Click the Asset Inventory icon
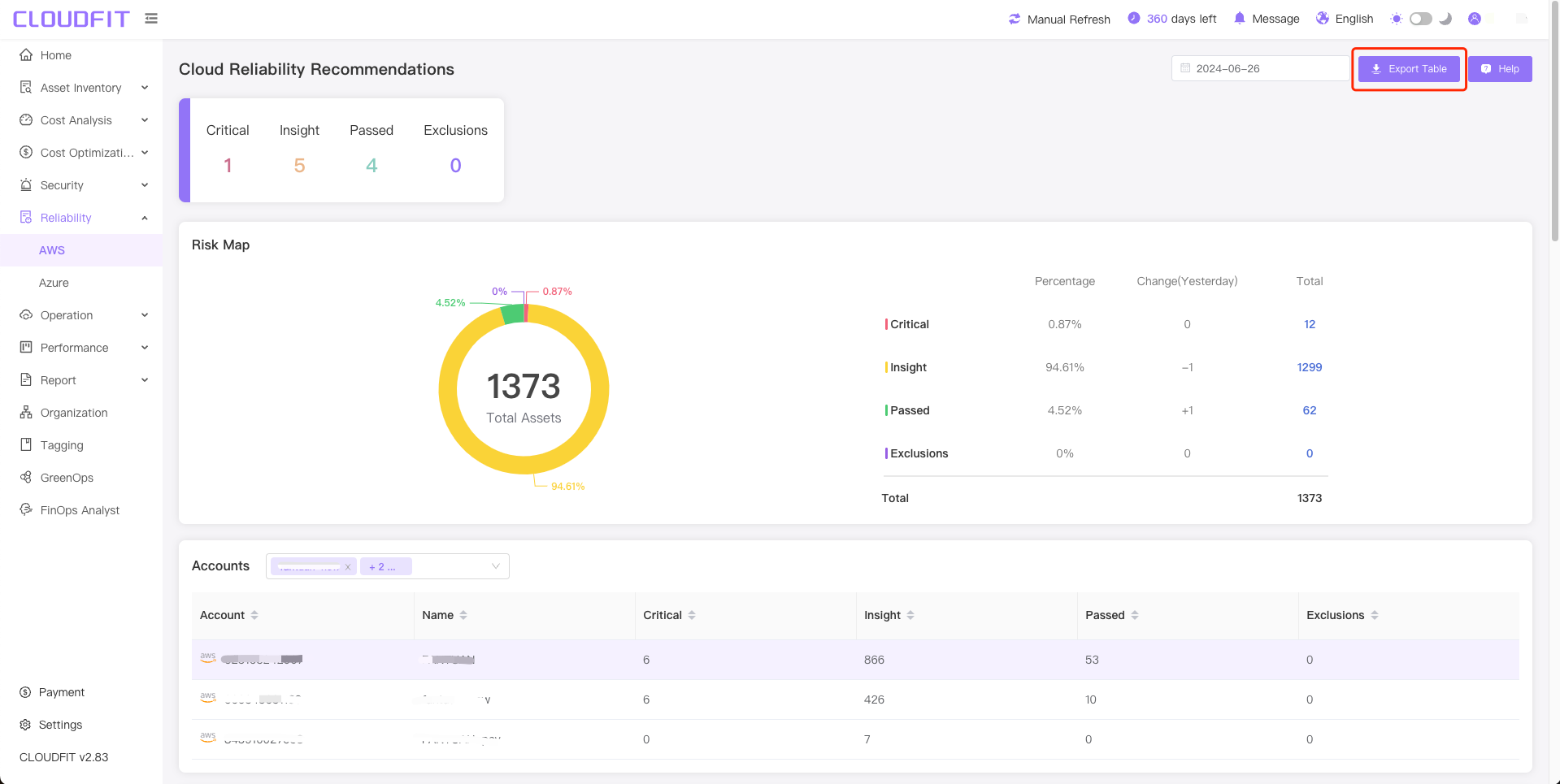Viewport: 1560px width, 784px height. (x=26, y=87)
